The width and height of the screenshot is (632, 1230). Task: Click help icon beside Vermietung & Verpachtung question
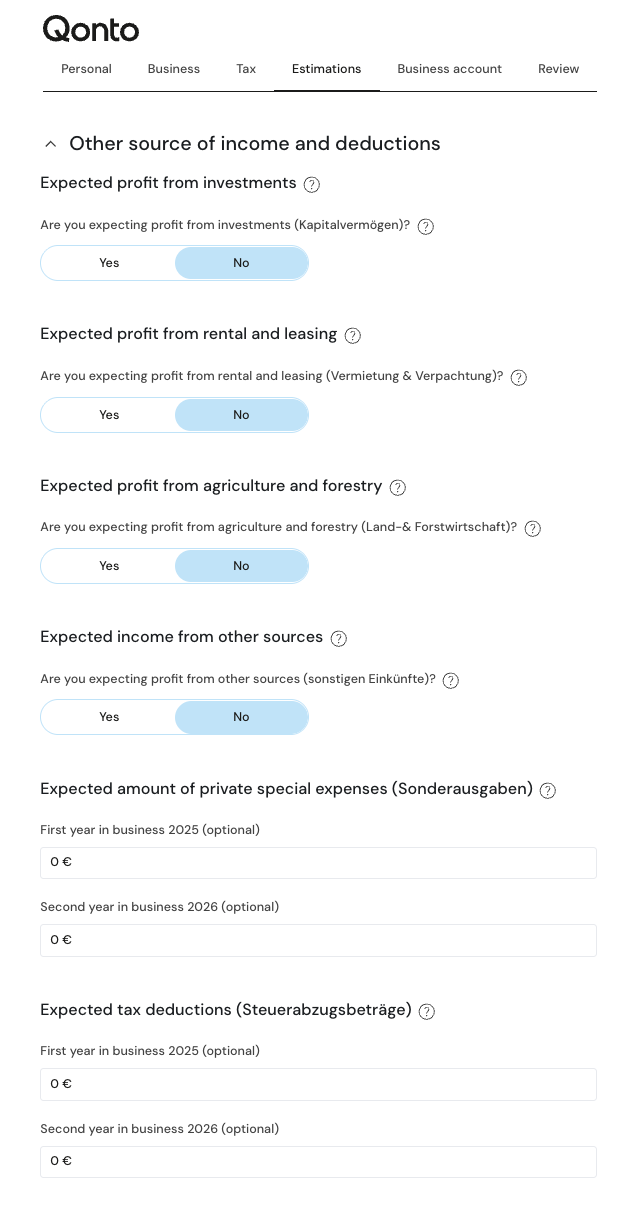[x=519, y=378]
